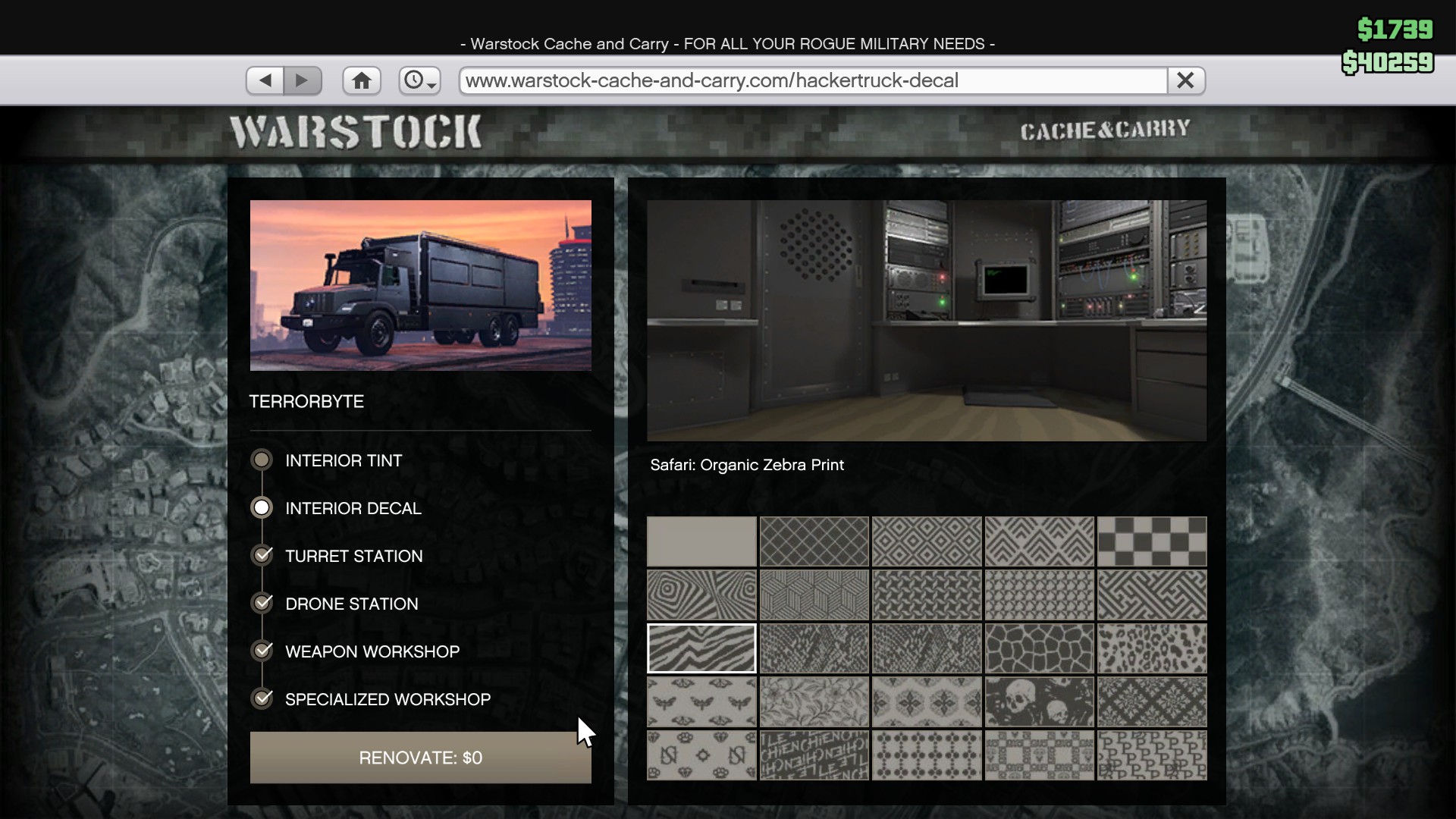Close the browser with the X button

tap(1185, 80)
